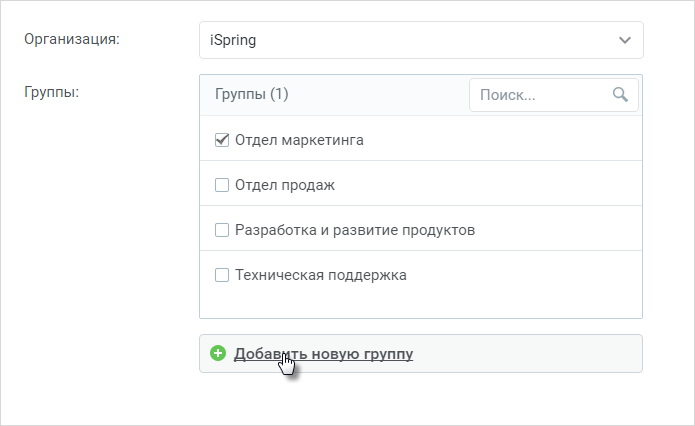Open the iSpring organization combo box
Image resolution: width=695 pixels, height=426 pixels.
[x=421, y=40]
